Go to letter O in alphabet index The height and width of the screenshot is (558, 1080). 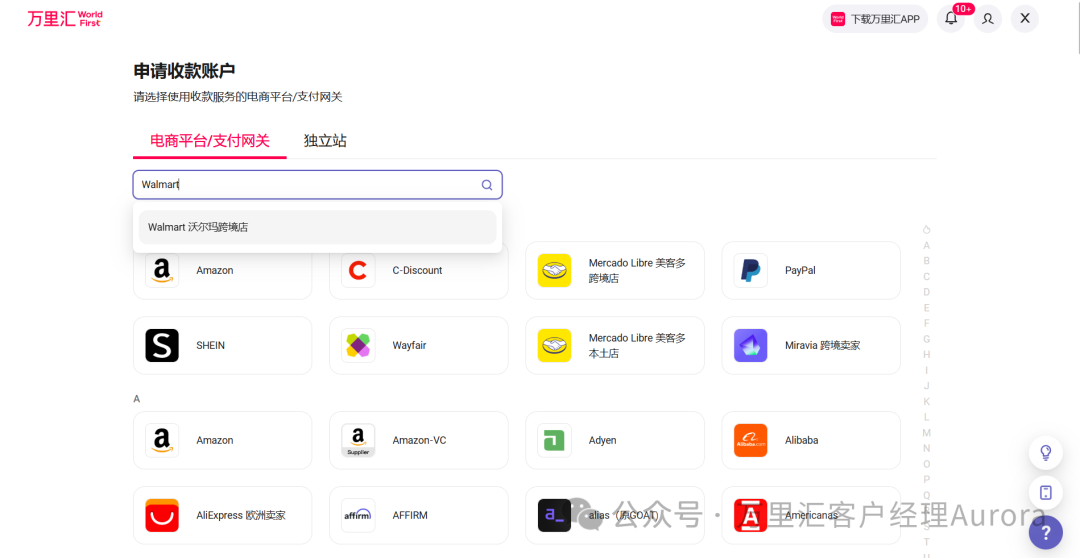926,464
